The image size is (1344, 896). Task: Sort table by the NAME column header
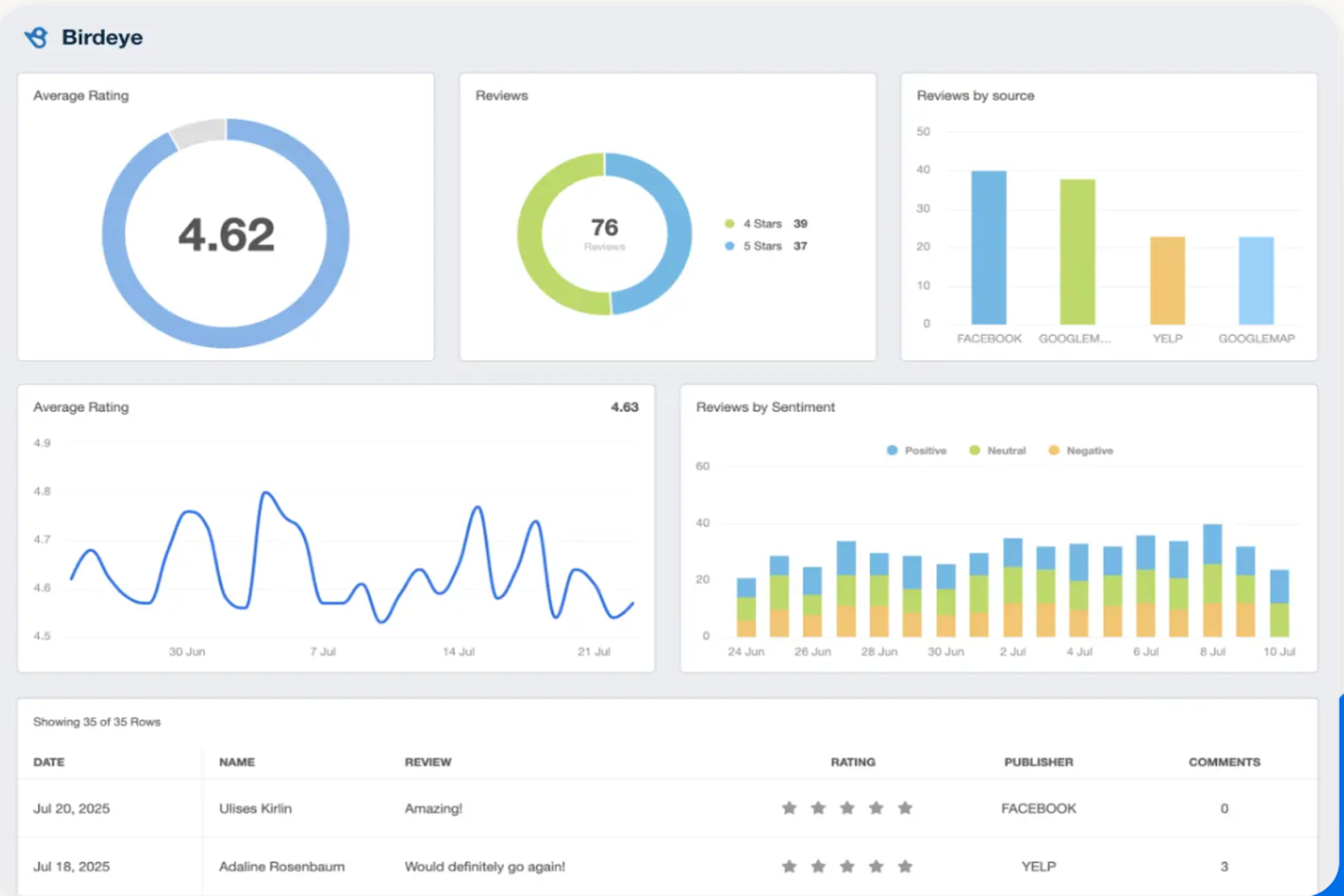click(237, 762)
